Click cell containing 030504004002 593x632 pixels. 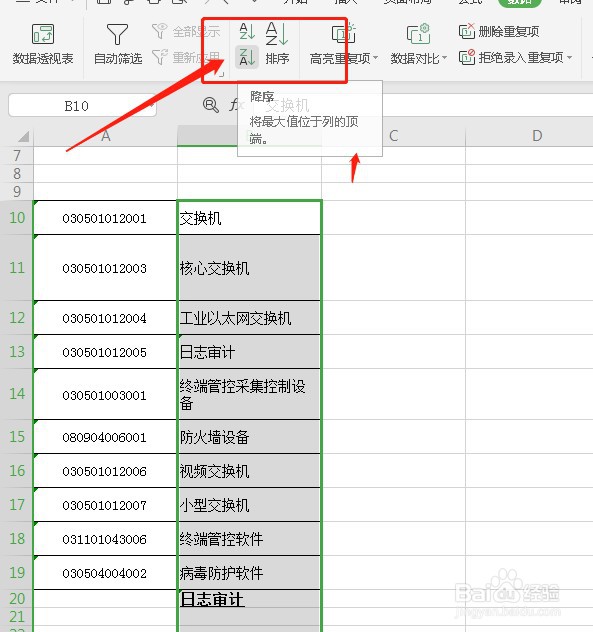point(105,573)
